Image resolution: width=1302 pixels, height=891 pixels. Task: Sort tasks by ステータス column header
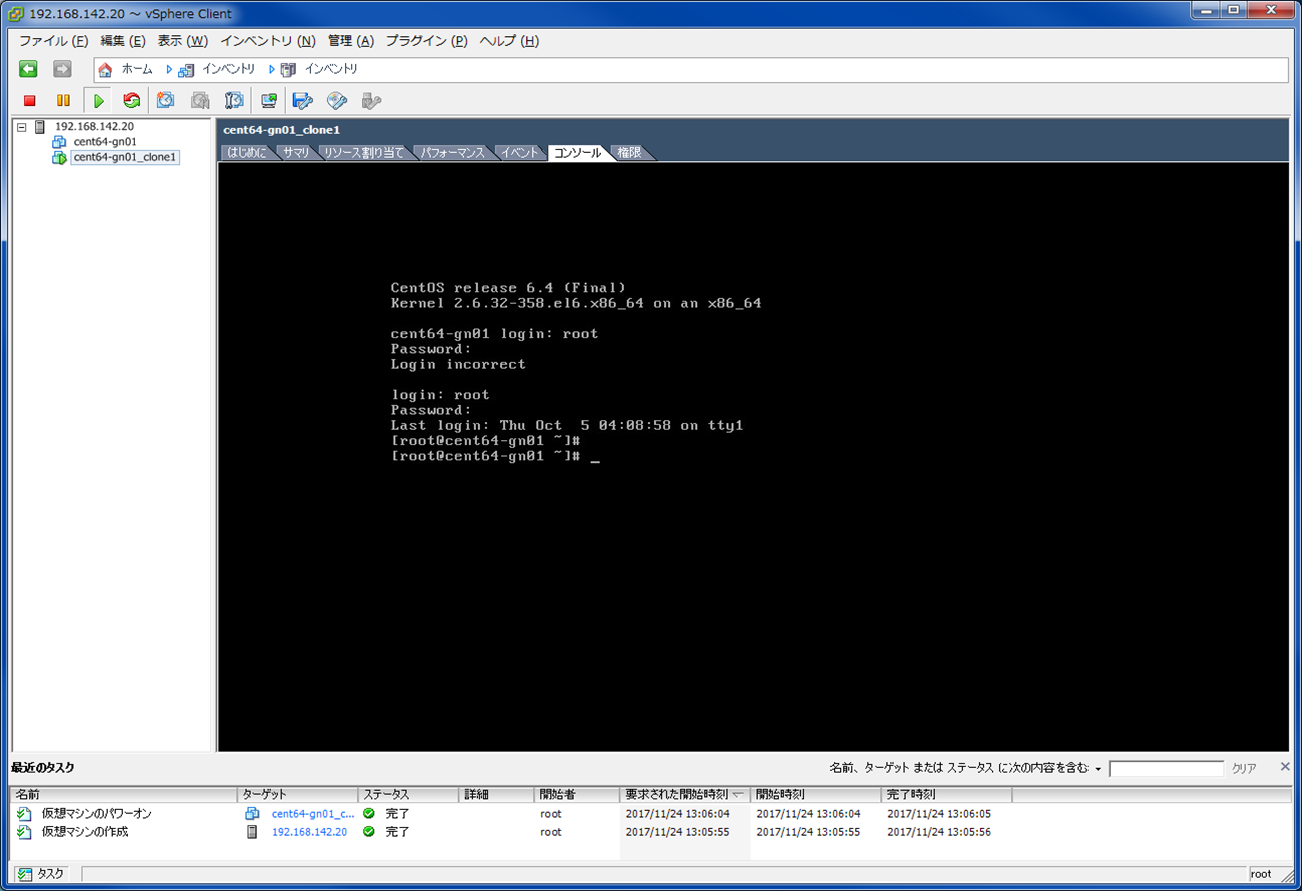tap(409, 794)
